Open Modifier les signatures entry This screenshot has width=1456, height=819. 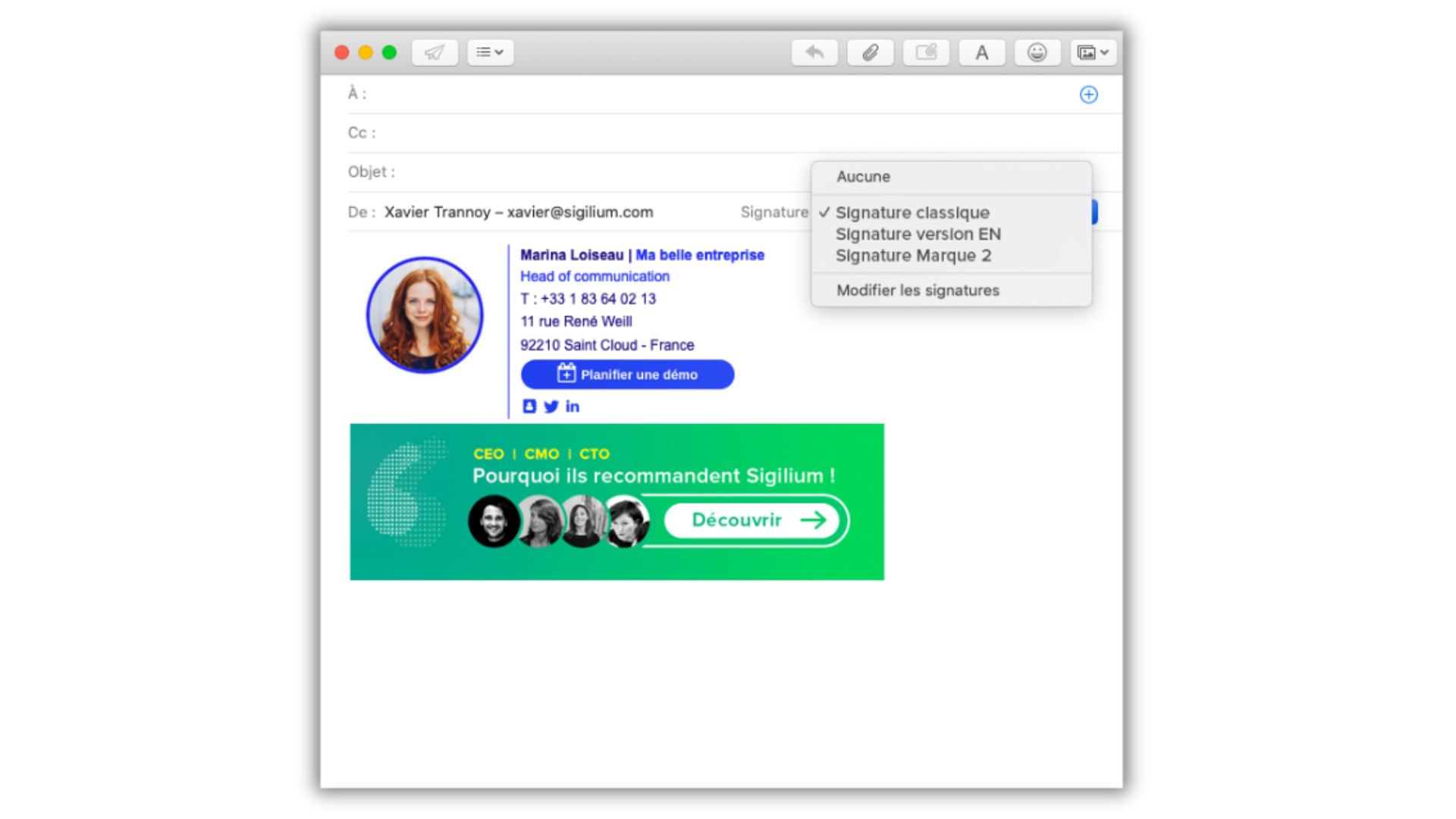918,290
